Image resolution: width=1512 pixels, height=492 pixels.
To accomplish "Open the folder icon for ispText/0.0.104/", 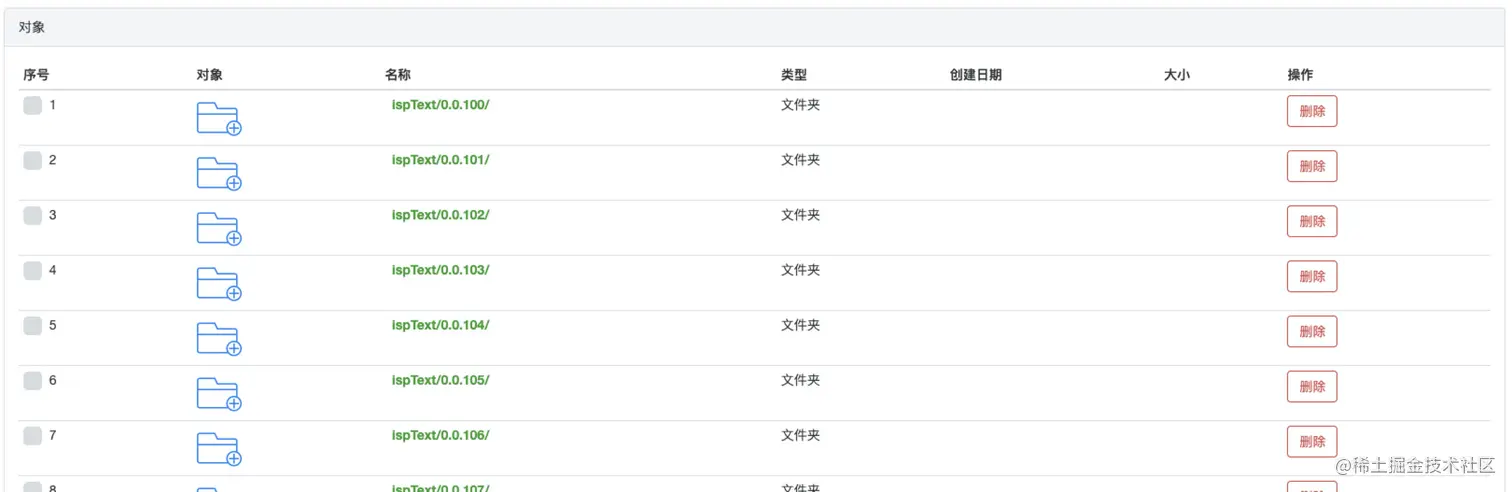I will 219,339.
